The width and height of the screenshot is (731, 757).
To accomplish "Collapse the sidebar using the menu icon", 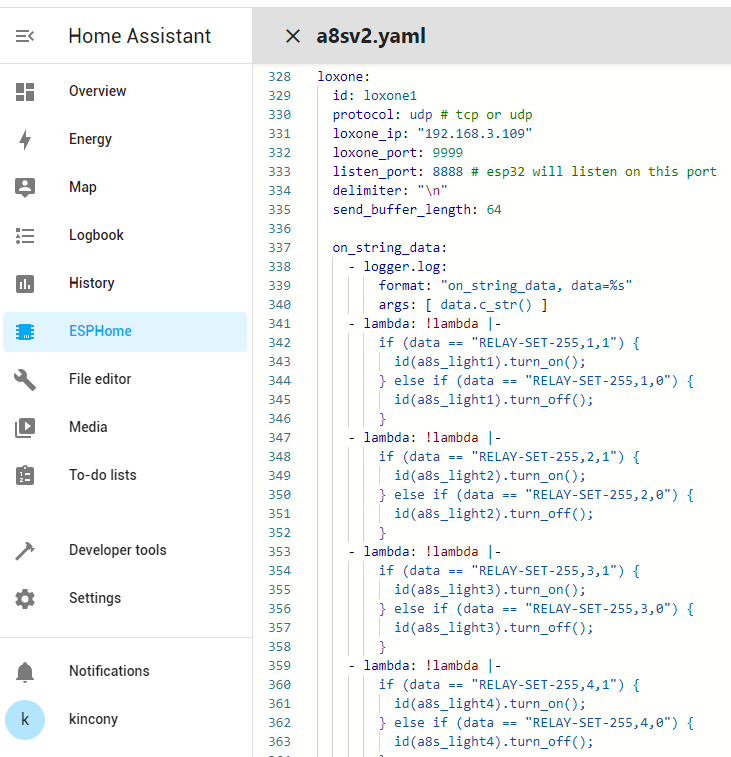I will pyautogui.click(x=25, y=36).
